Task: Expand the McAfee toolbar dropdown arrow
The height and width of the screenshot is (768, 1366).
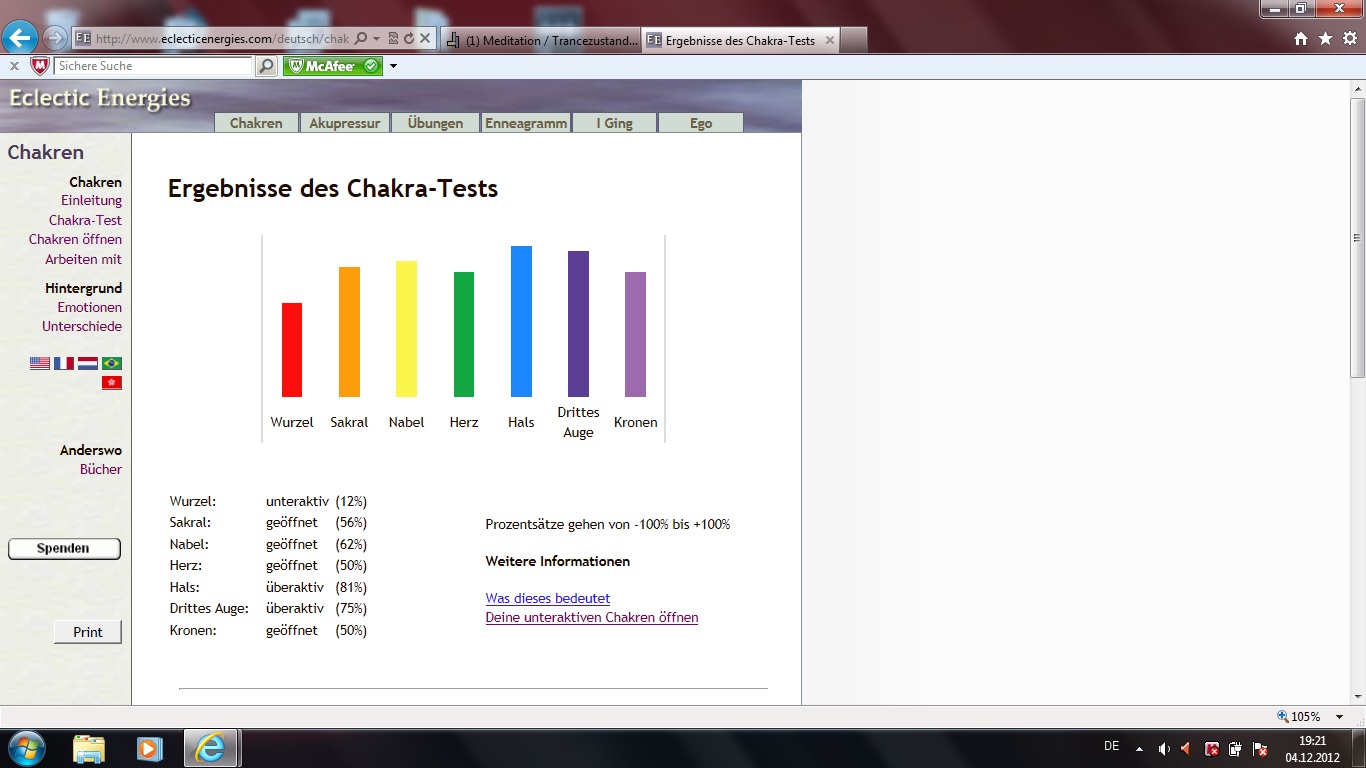Action: [x=393, y=67]
